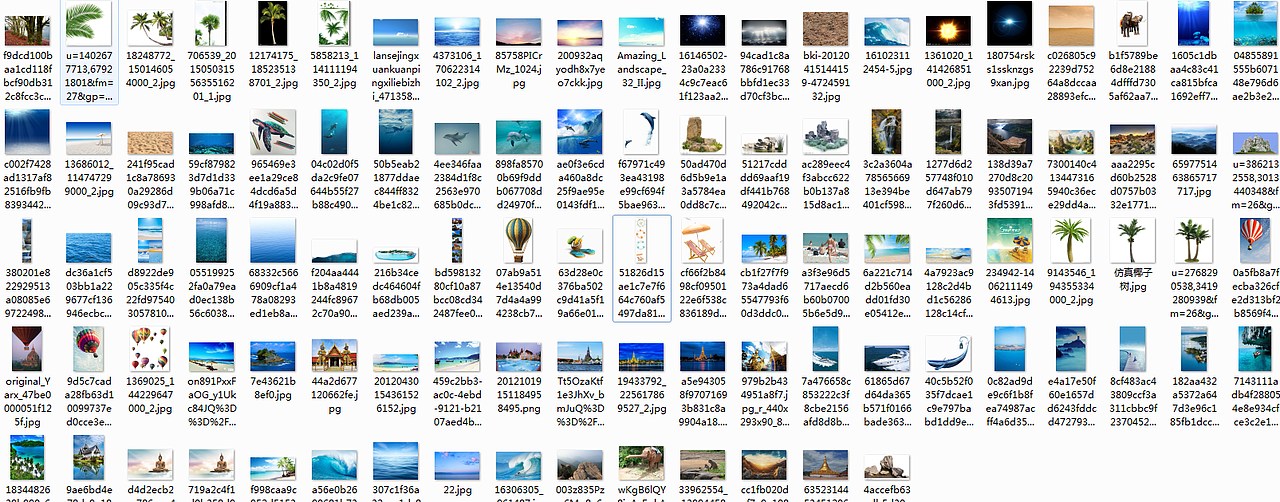Select file name starting 979b2b43

(x=765, y=402)
